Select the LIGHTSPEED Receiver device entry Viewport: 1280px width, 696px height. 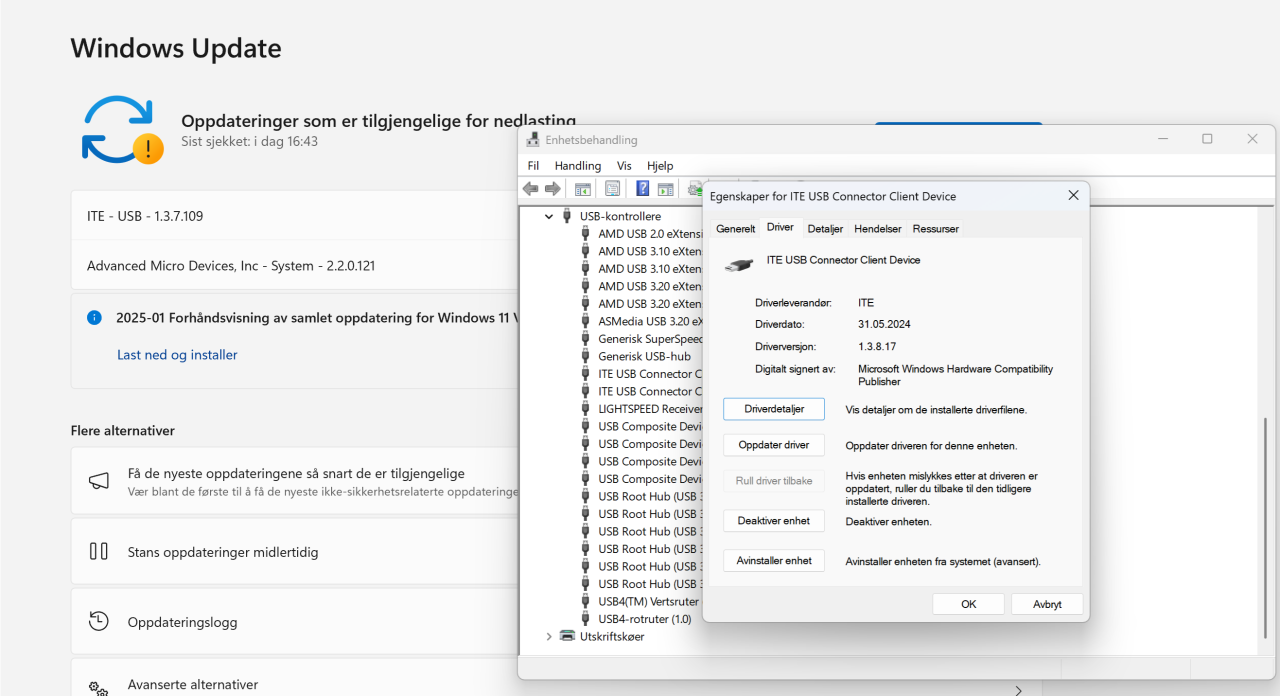(x=649, y=409)
